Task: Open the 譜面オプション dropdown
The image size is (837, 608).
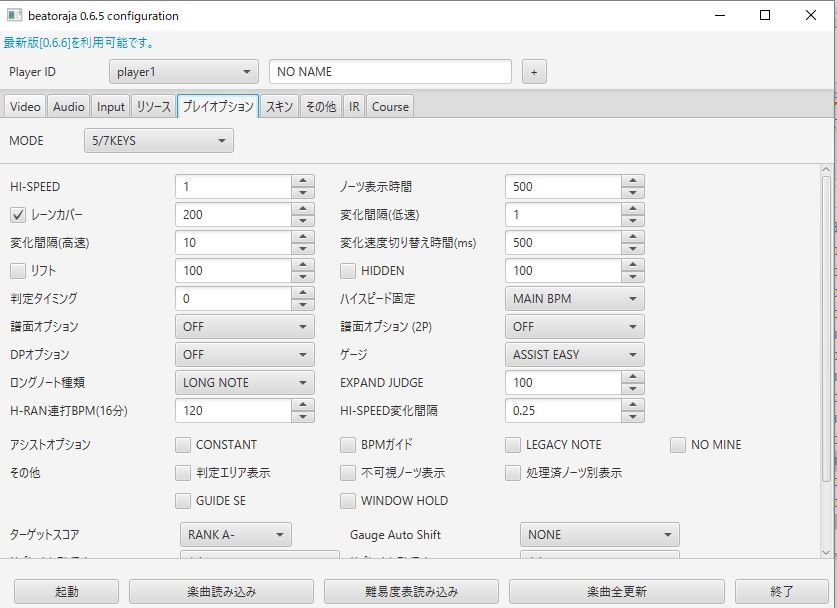Action: (x=244, y=327)
